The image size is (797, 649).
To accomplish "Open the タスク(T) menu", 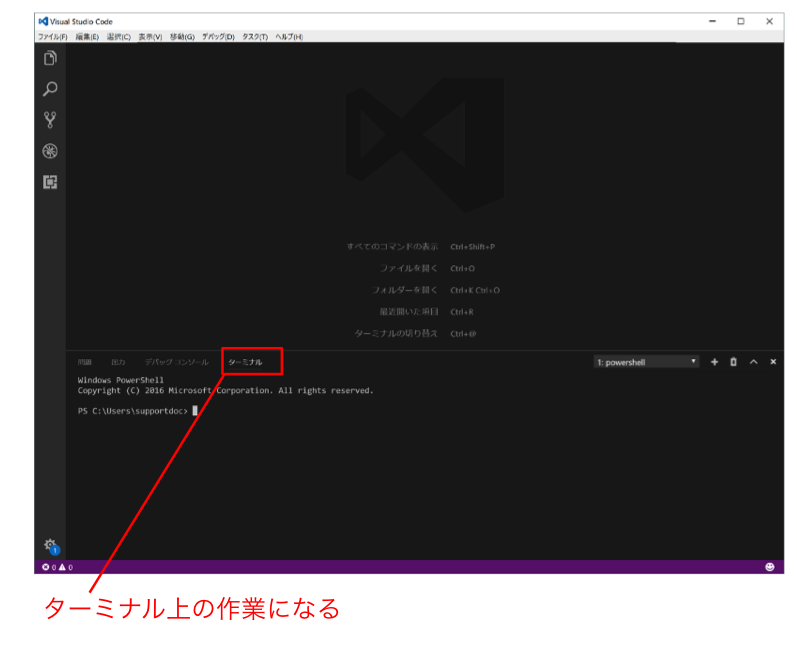I will [255, 37].
